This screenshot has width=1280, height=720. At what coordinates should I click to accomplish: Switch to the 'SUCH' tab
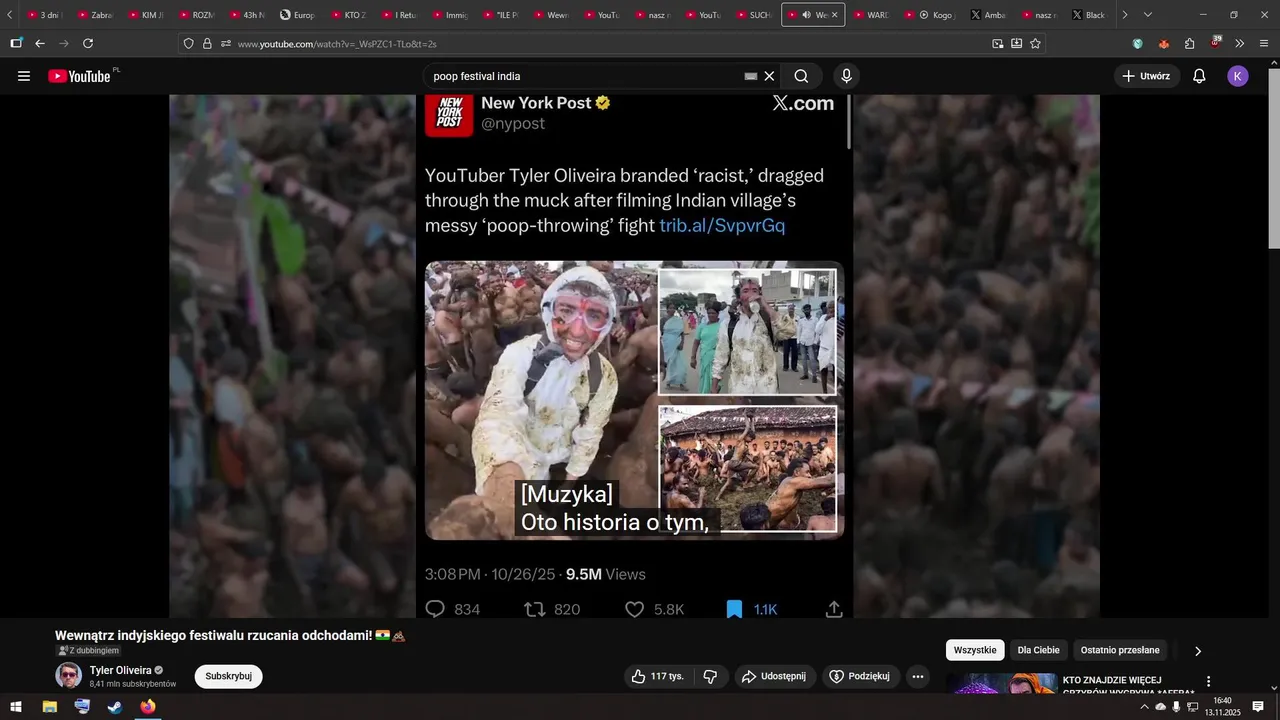pyautogui.click(x=755, y=15)
